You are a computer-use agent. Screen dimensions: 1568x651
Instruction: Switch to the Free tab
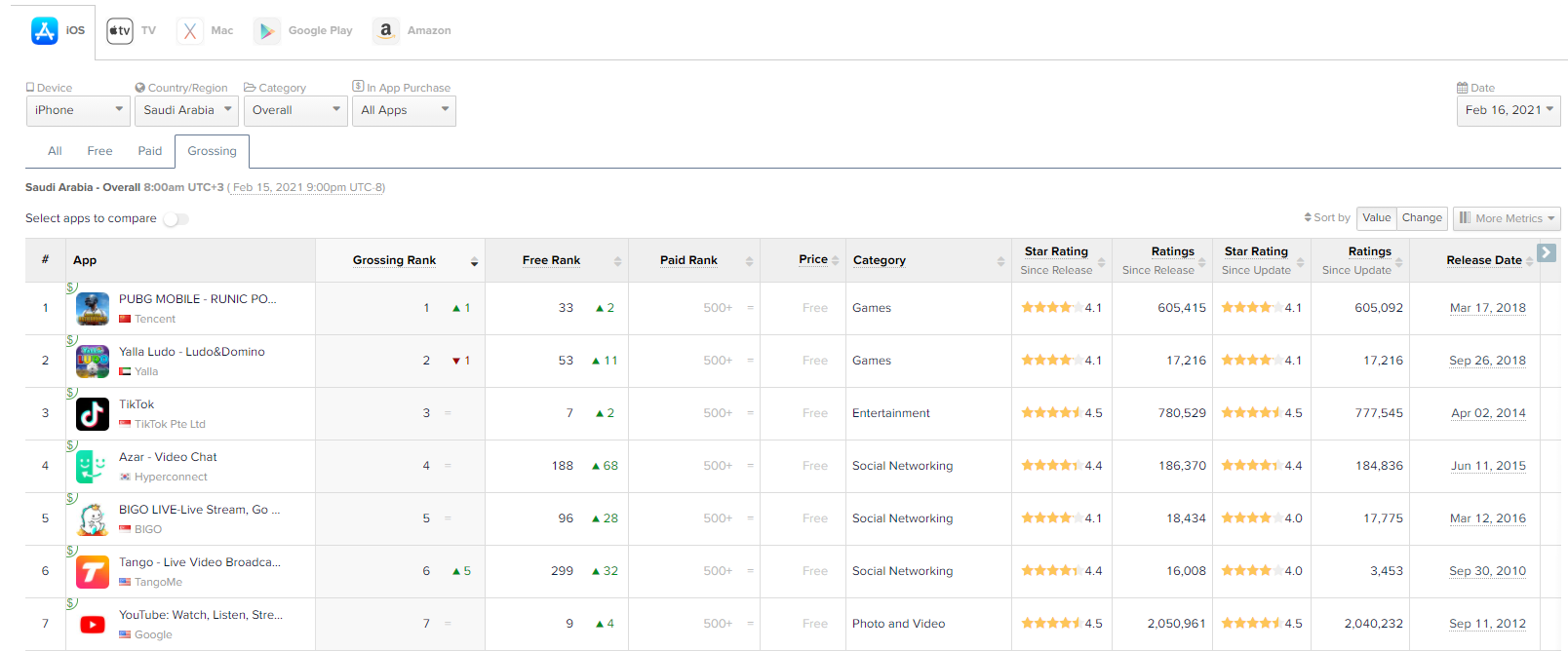(x=99, y=151)
